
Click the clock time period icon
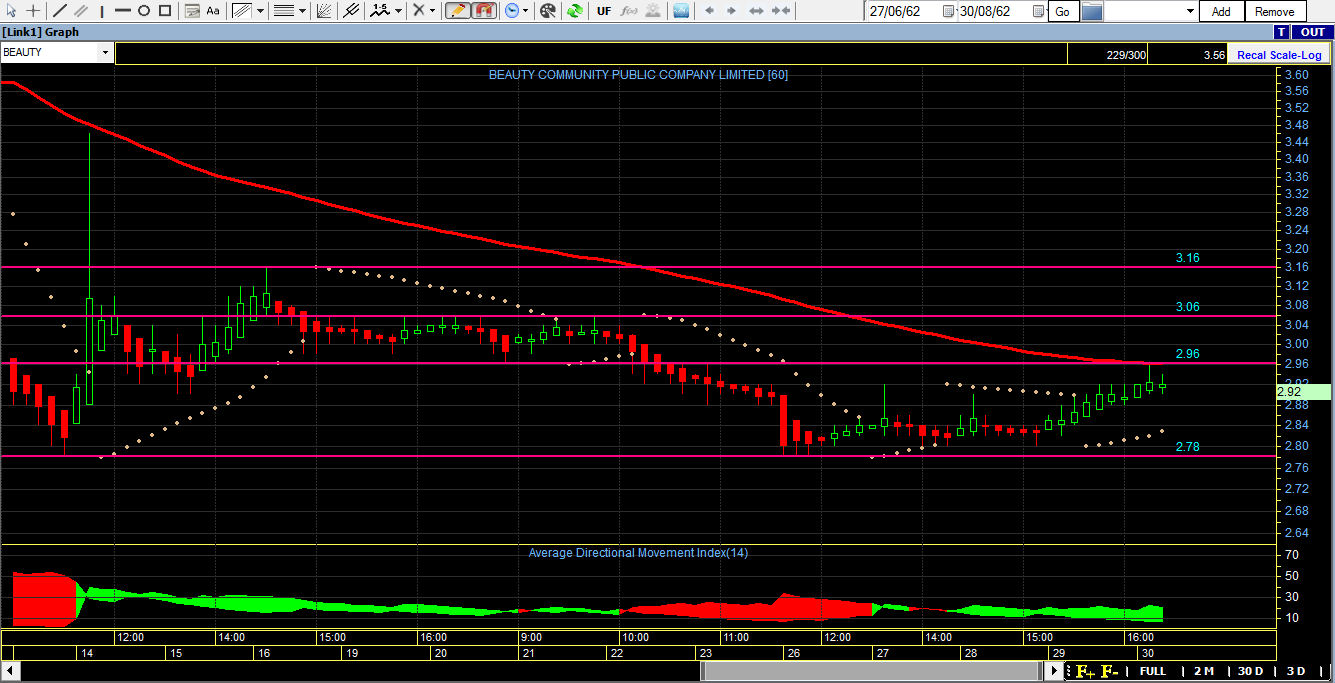[511, 11]
